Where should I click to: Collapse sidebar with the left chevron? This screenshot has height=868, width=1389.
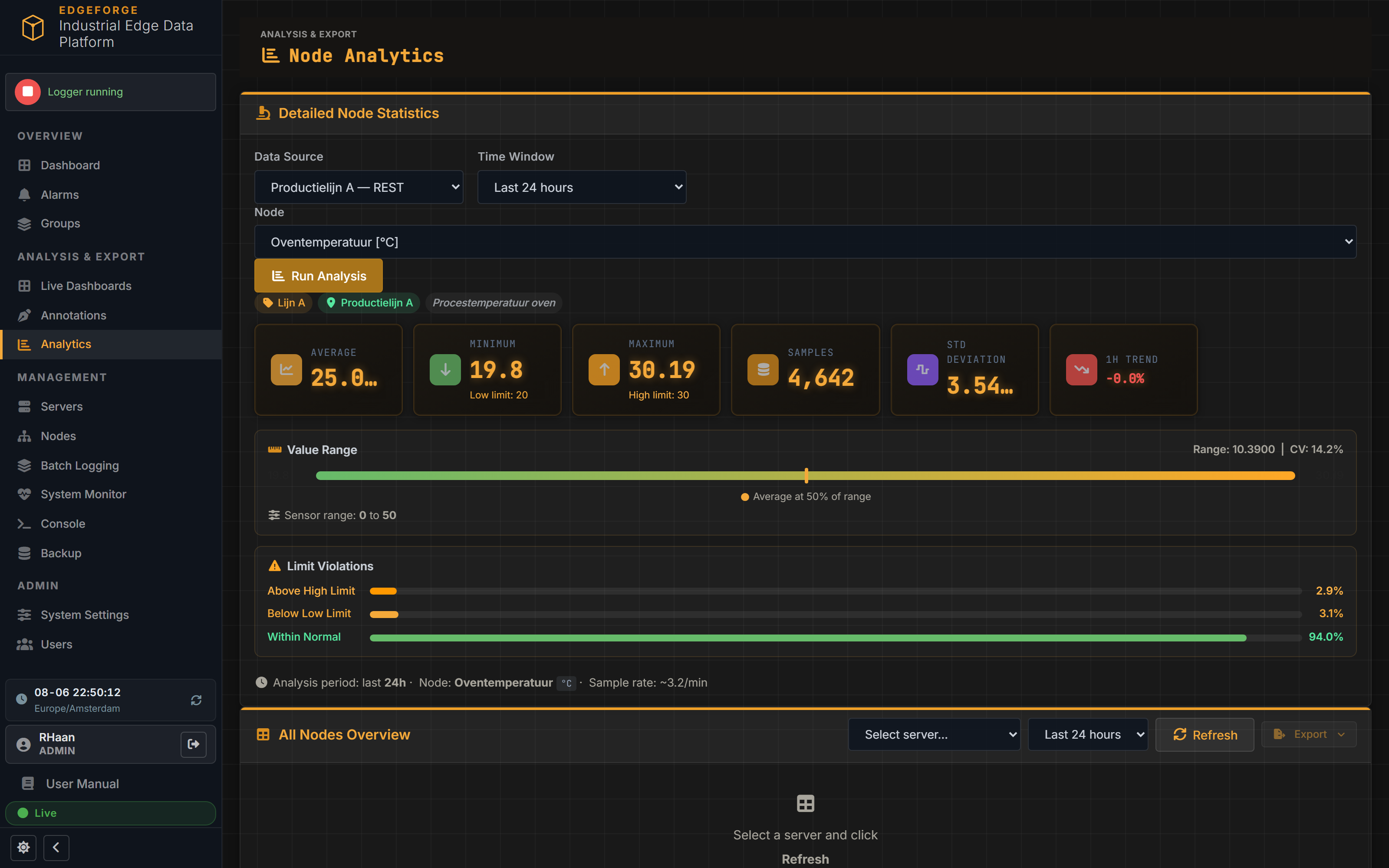(x=56, y=847)
